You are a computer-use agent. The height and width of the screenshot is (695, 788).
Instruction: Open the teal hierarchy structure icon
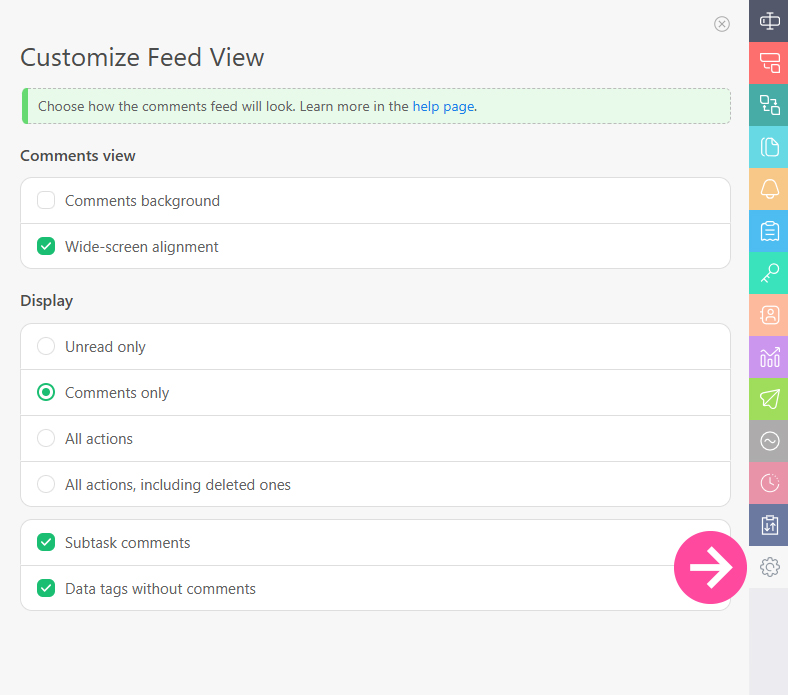769,105
